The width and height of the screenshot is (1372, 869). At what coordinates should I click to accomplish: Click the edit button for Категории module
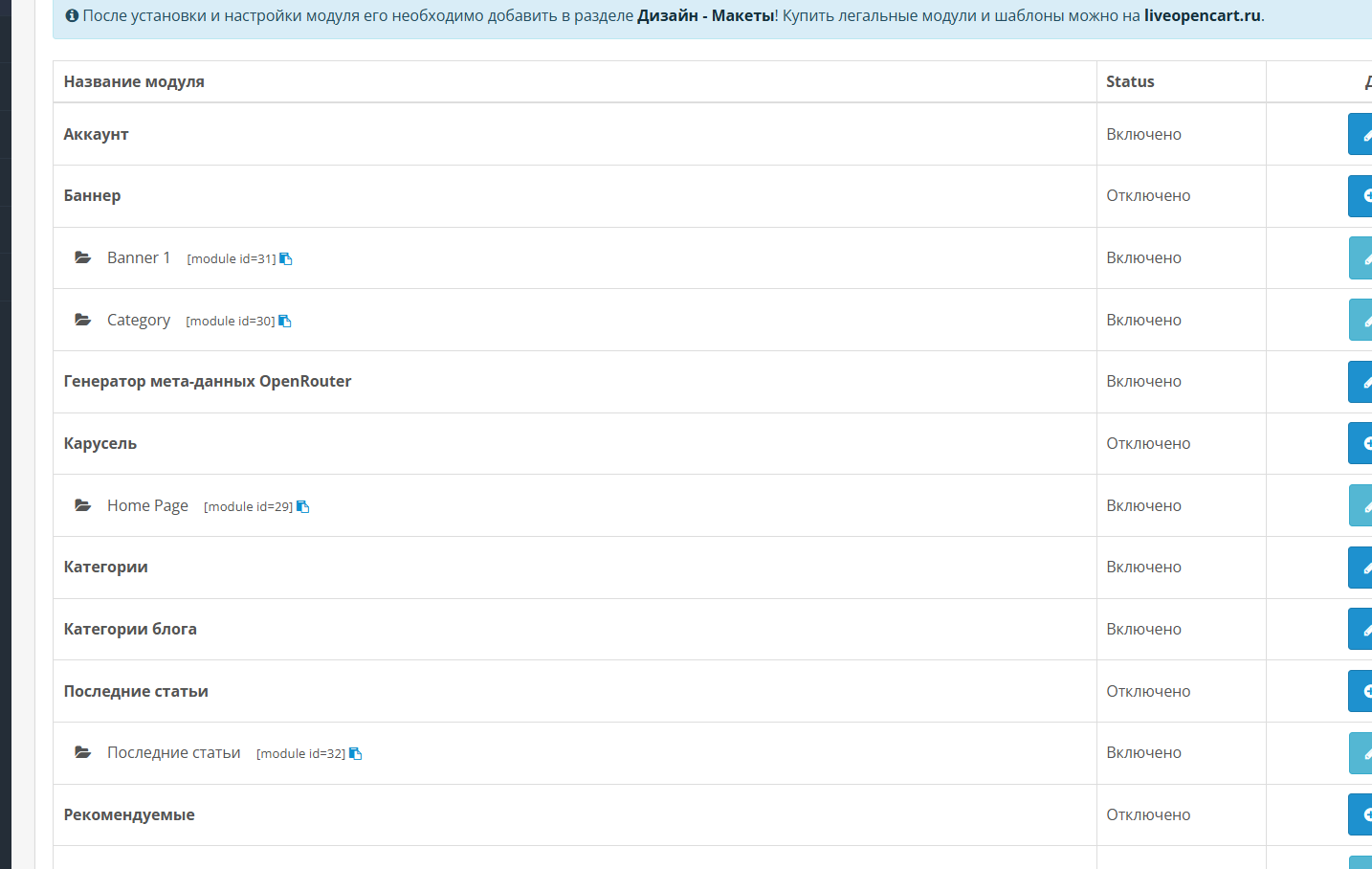point(1361,567)
